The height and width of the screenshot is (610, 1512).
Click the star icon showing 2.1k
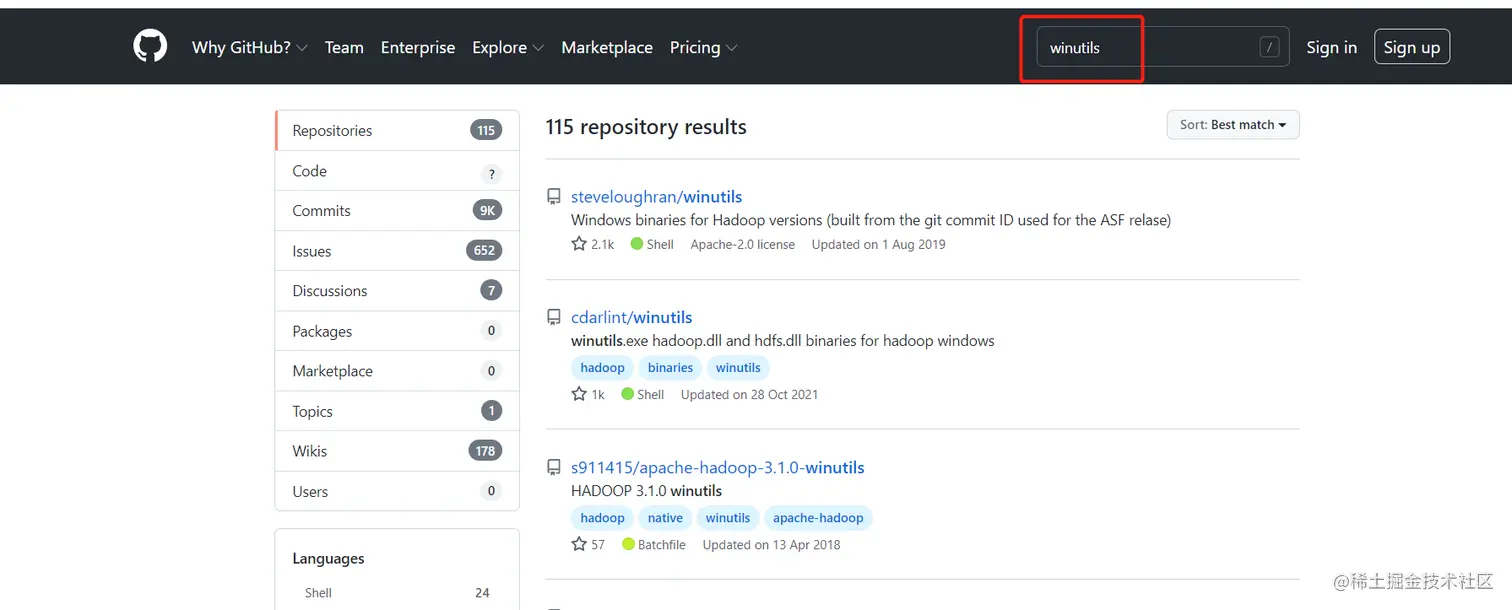click(x=579, y=244)
